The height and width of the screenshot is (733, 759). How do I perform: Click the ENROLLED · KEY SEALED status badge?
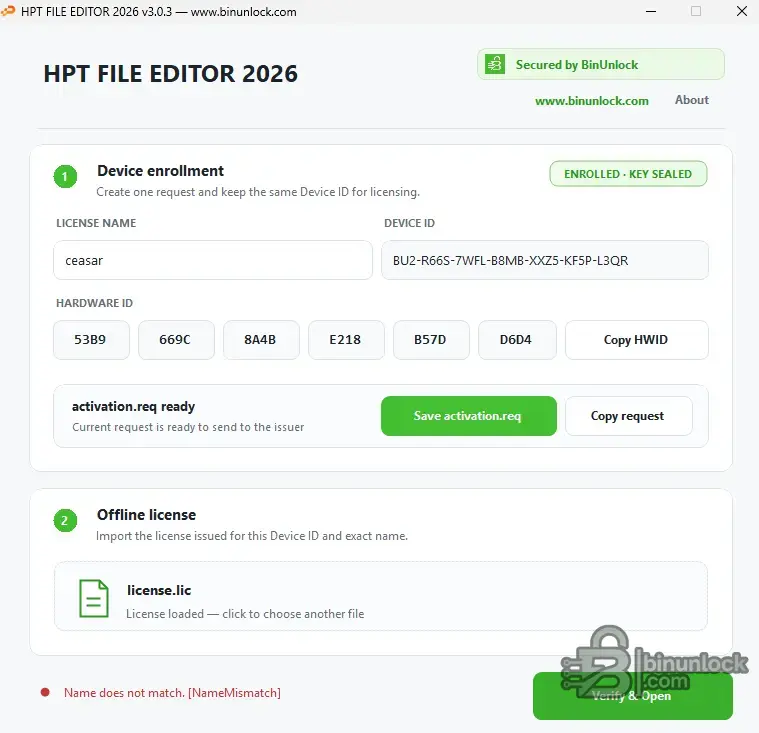point(628,174)
